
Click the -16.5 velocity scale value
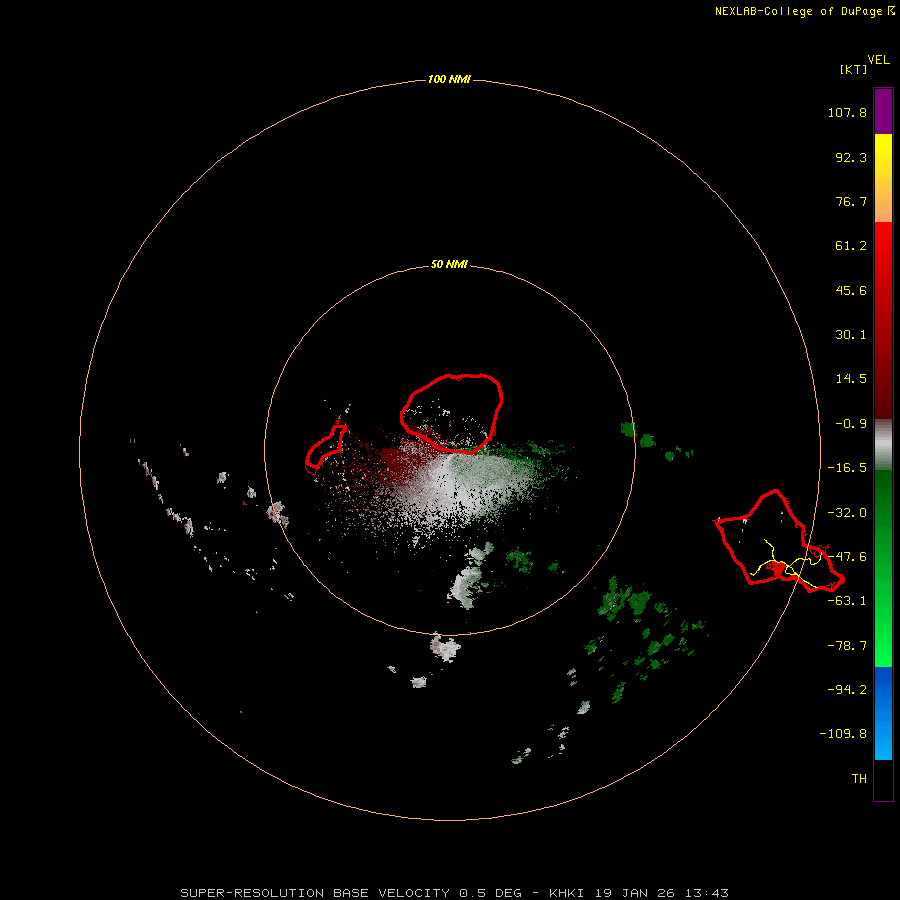pyautogui.click(x=847, y=468)
